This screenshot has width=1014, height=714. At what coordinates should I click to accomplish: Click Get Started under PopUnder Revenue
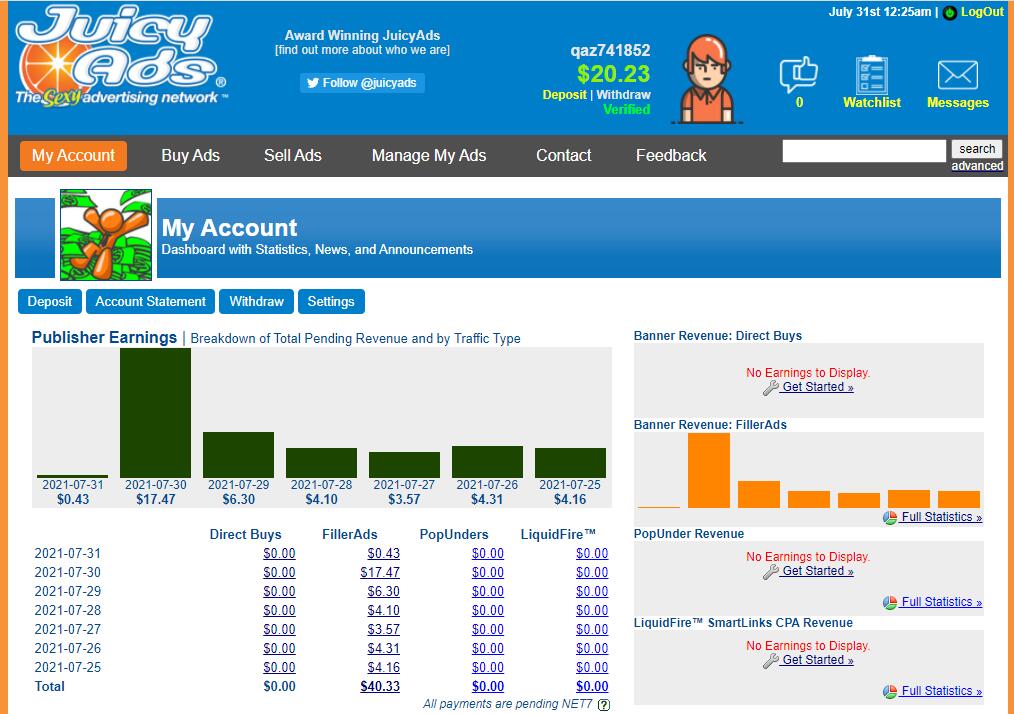point(817,572)
